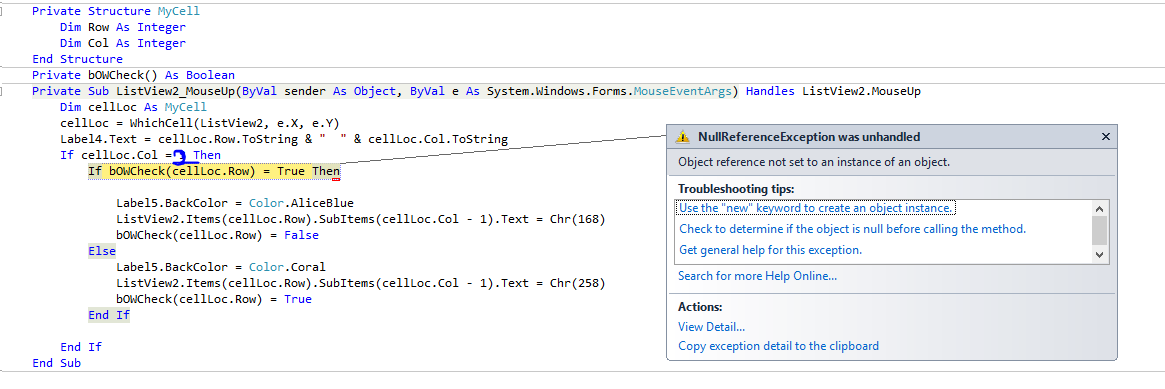The height and width of the screenshot is (389, 1165).
Task: Open "Get general help for this exception"
Action: click(770, 250)
